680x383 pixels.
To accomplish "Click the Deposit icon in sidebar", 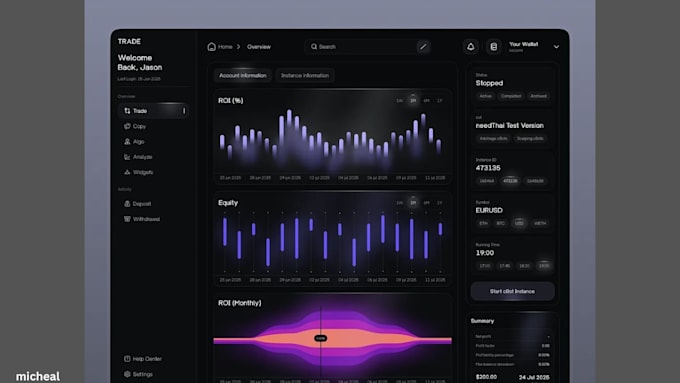I will [x=127, y=203].
